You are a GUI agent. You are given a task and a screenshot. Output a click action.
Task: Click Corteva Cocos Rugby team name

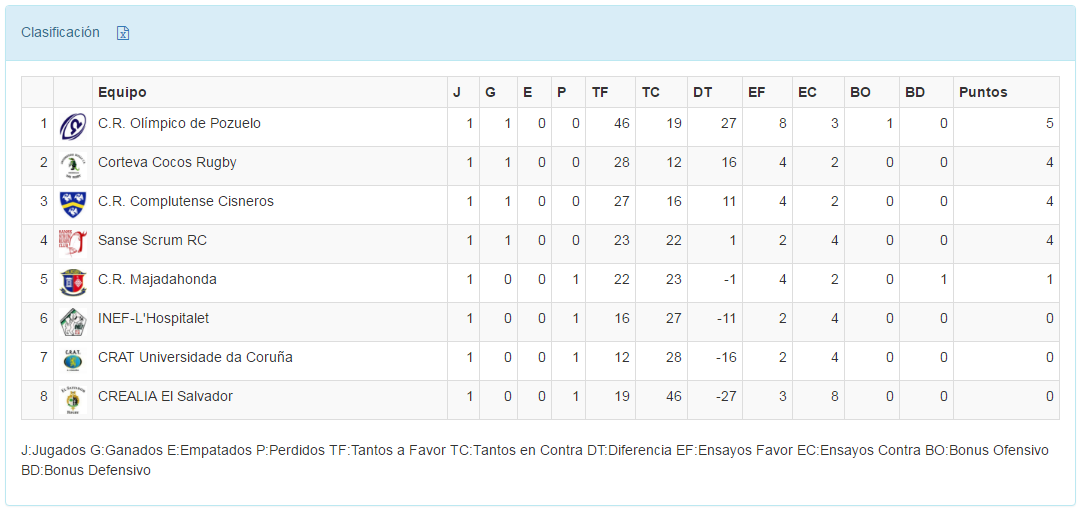pyautogui.click(x=167, y=162)
